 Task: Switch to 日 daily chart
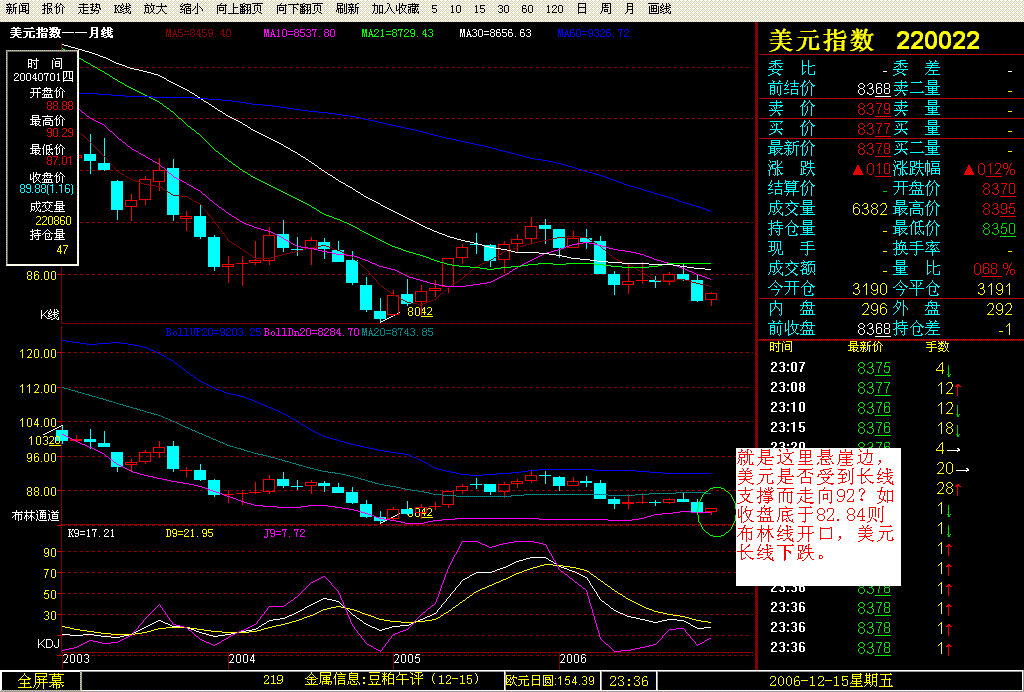point(582,9)
